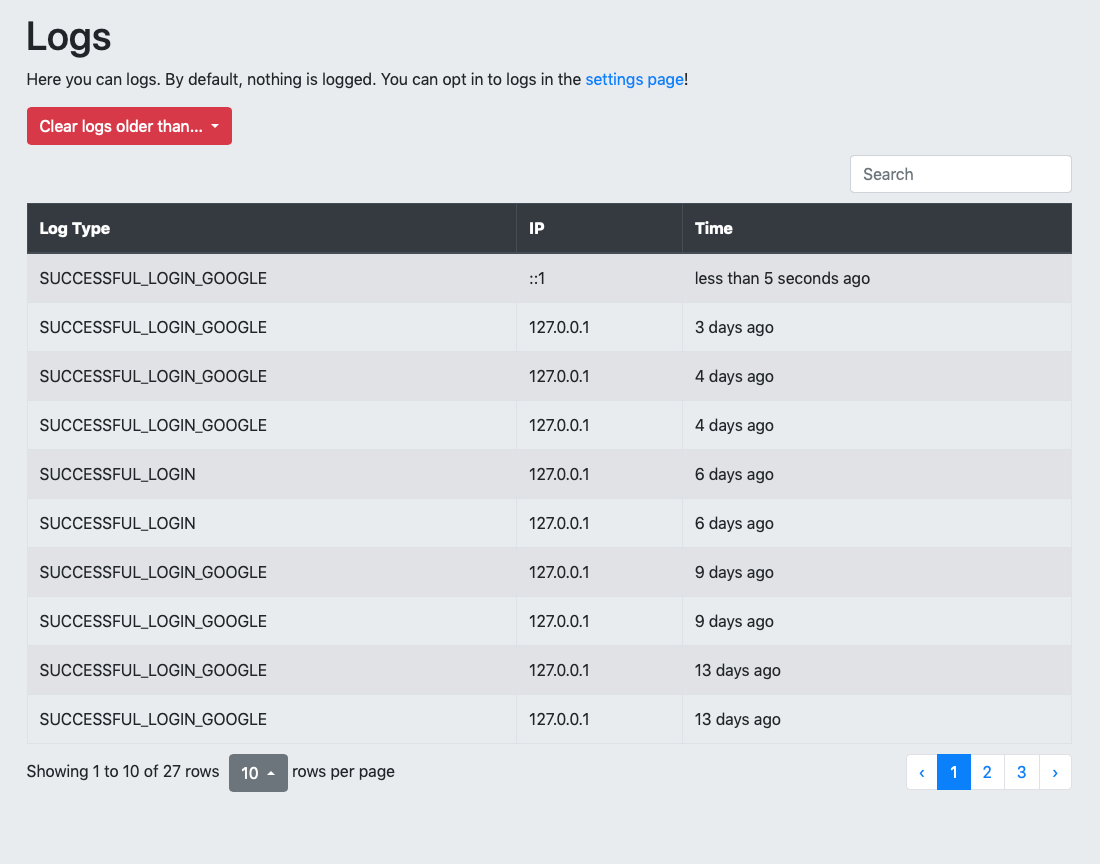This screenshot has height=864, width=1100.
Task: Click the Logs page heading
Action: 69,36
